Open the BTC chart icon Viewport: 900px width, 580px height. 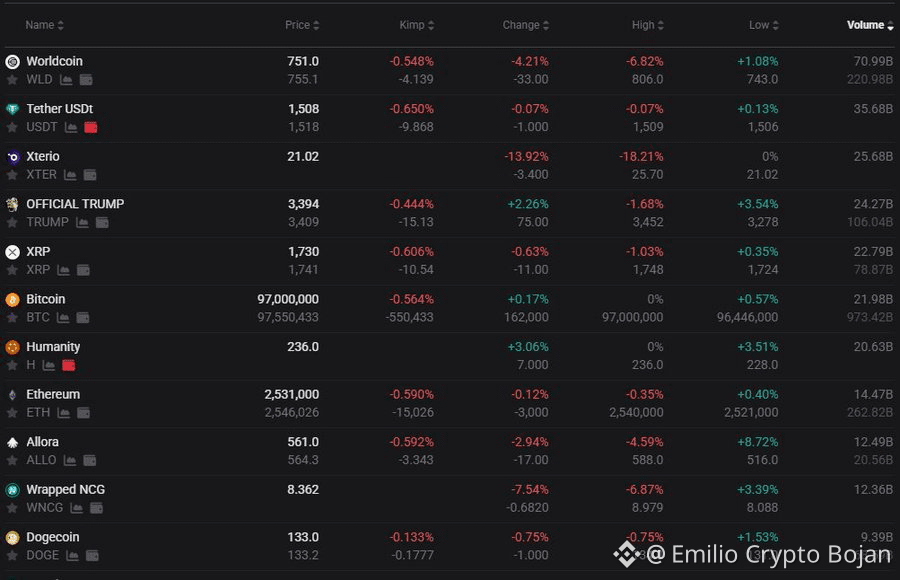pos(63,318)
